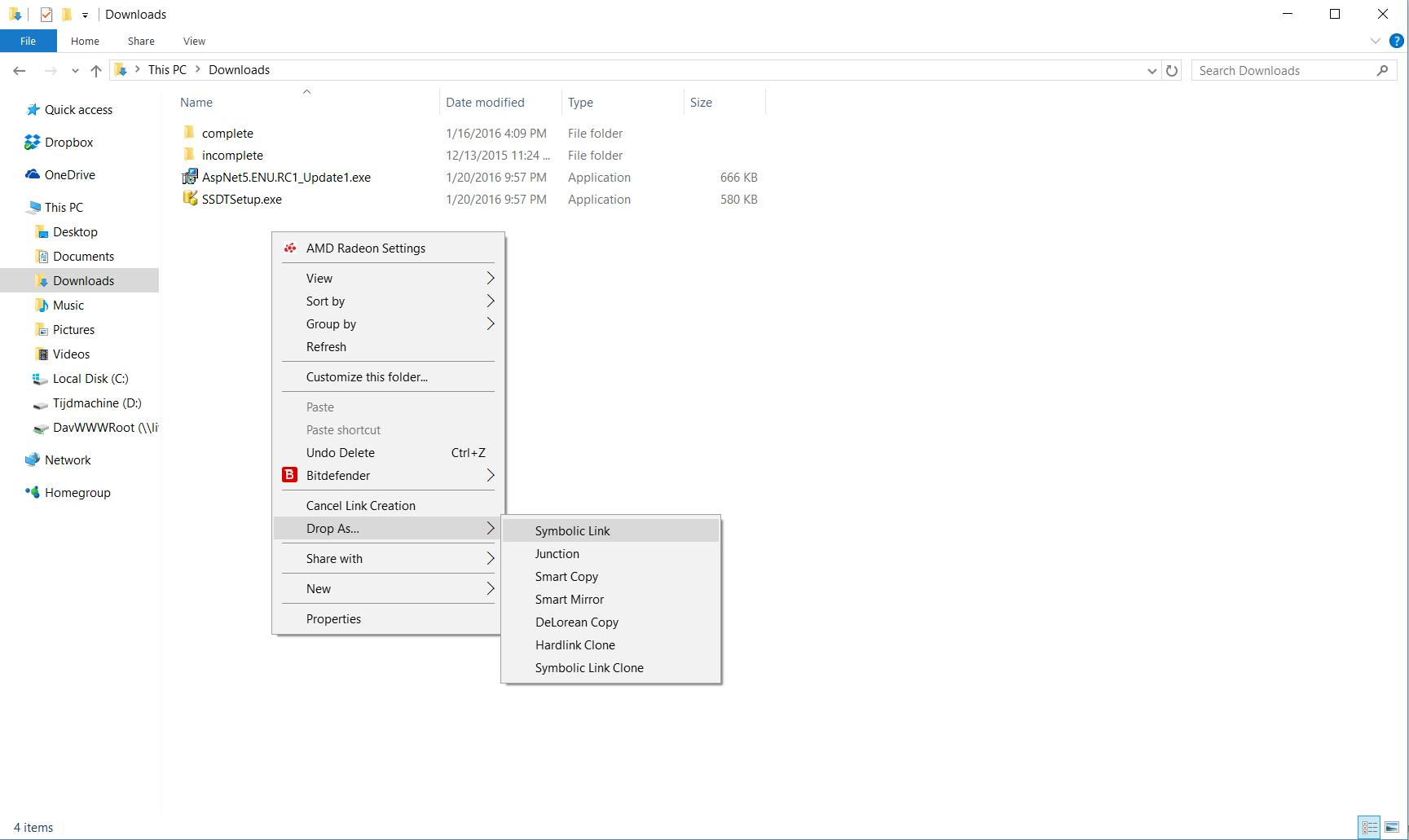The image size is (1409, 840).
Task: Expand the Sort by submenu
Action: tap(388, 301)
